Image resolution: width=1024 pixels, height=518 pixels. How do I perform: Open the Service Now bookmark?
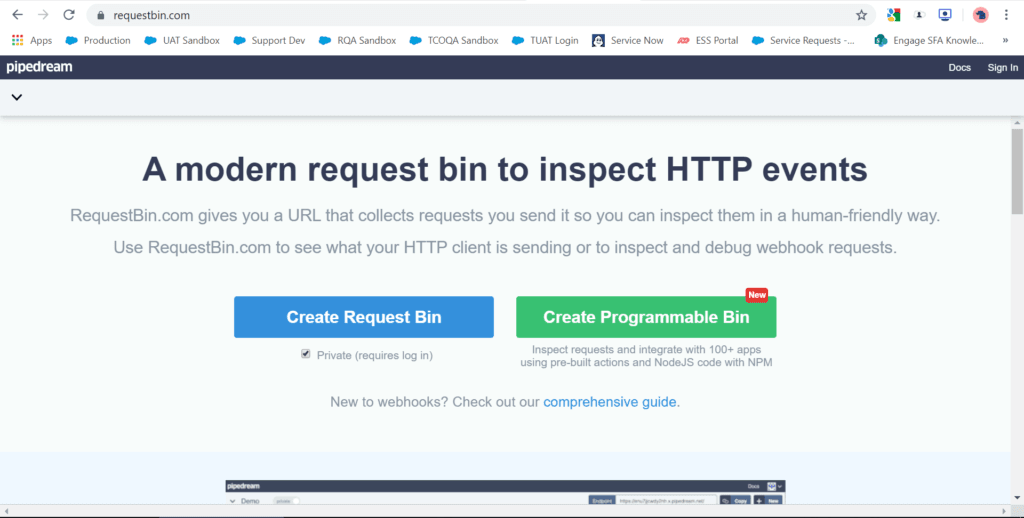click(x=628, y=40)
